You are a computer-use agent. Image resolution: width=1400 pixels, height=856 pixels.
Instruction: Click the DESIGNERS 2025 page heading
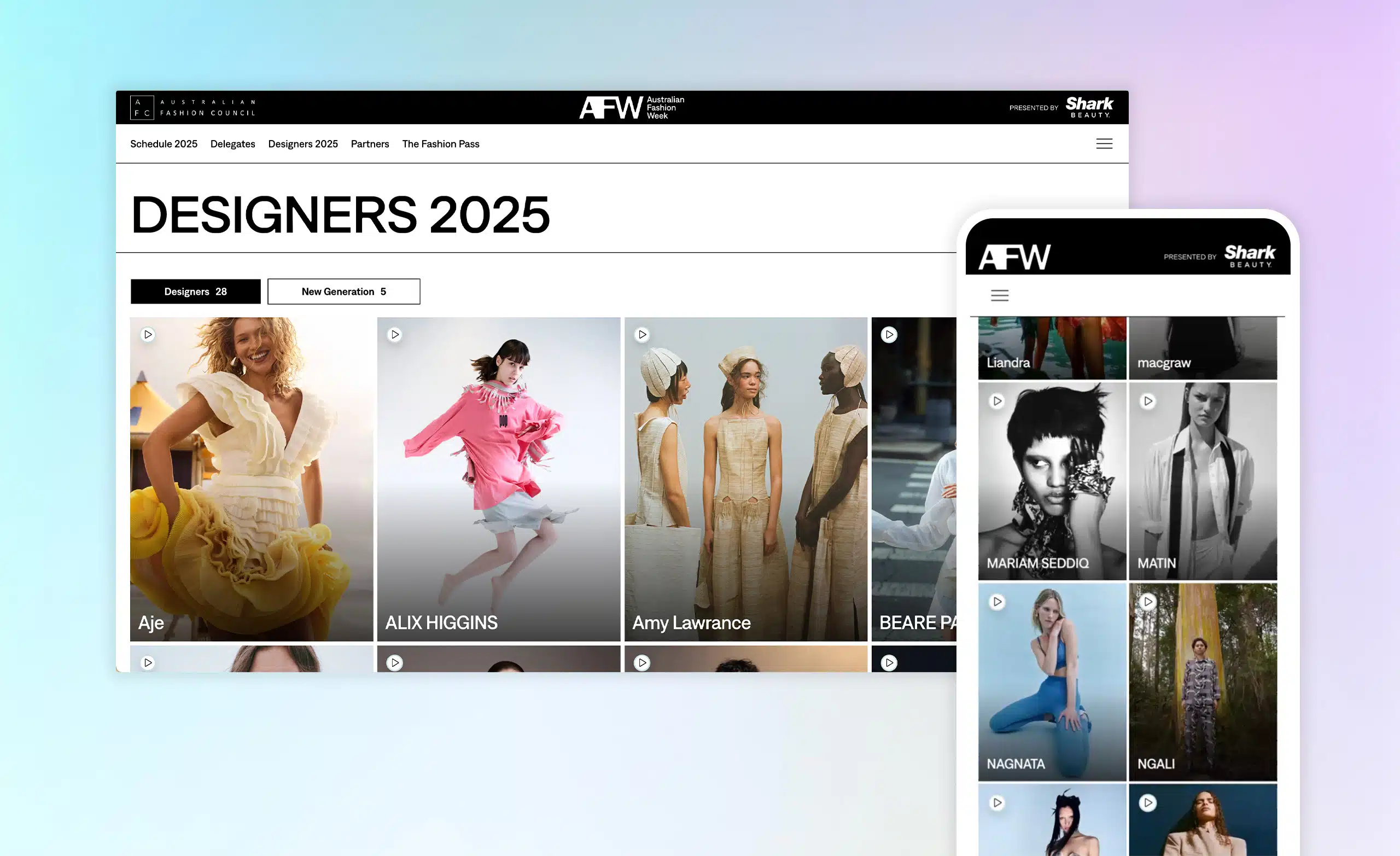point(340,214)
